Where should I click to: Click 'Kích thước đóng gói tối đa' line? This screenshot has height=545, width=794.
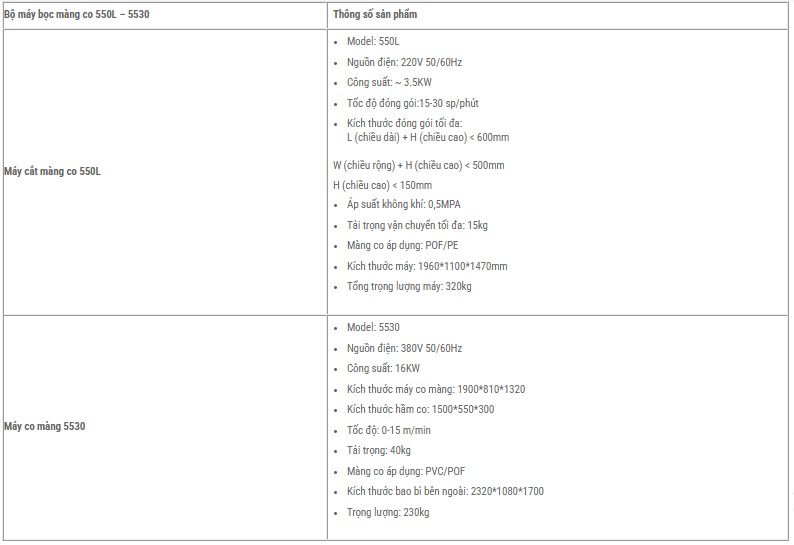point(404,124)
